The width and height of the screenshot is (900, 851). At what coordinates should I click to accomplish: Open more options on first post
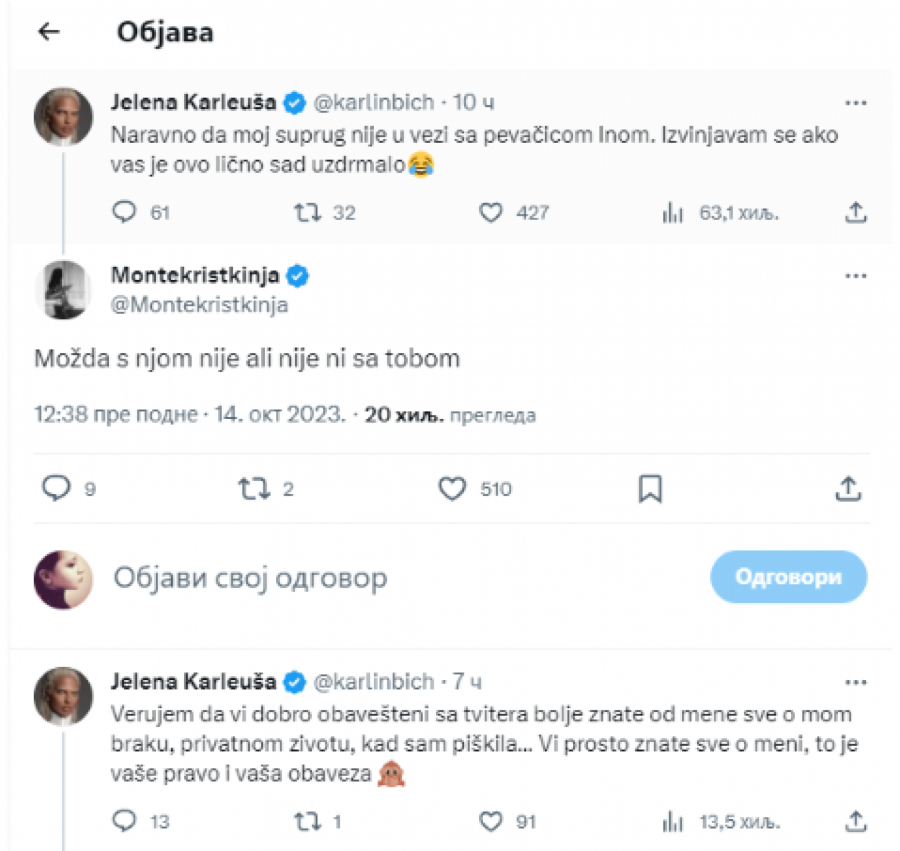855,103
